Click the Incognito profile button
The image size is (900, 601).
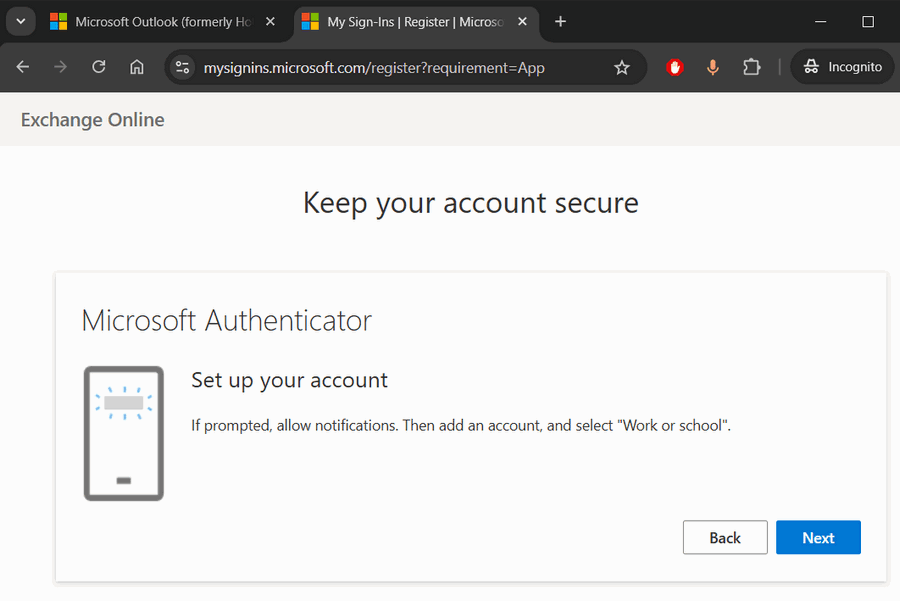pyautogui.click(x=843, y=67)
